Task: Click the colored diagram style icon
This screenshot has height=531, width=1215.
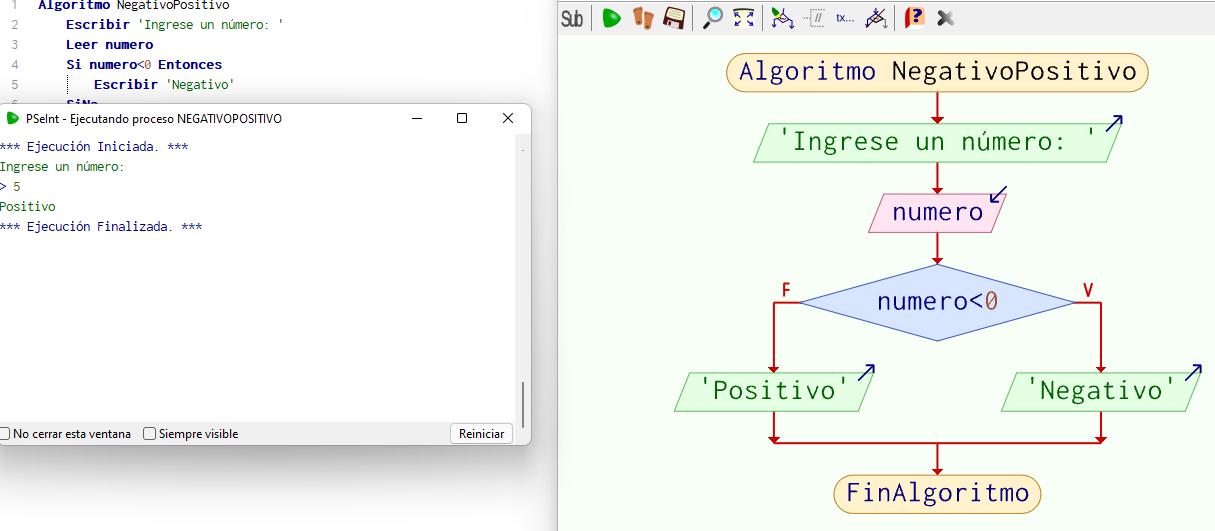Action: tap(783, 18)
